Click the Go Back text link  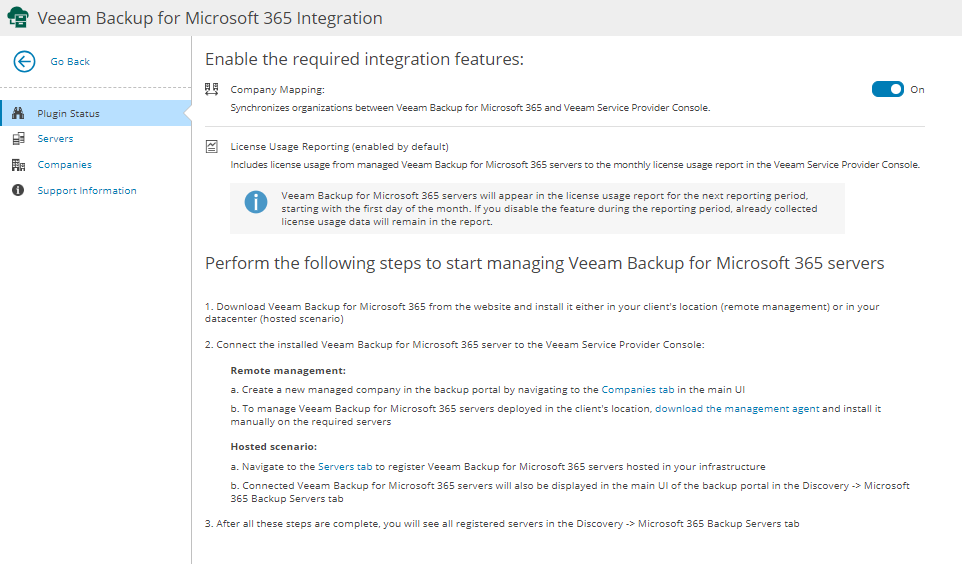click(70, 61)
